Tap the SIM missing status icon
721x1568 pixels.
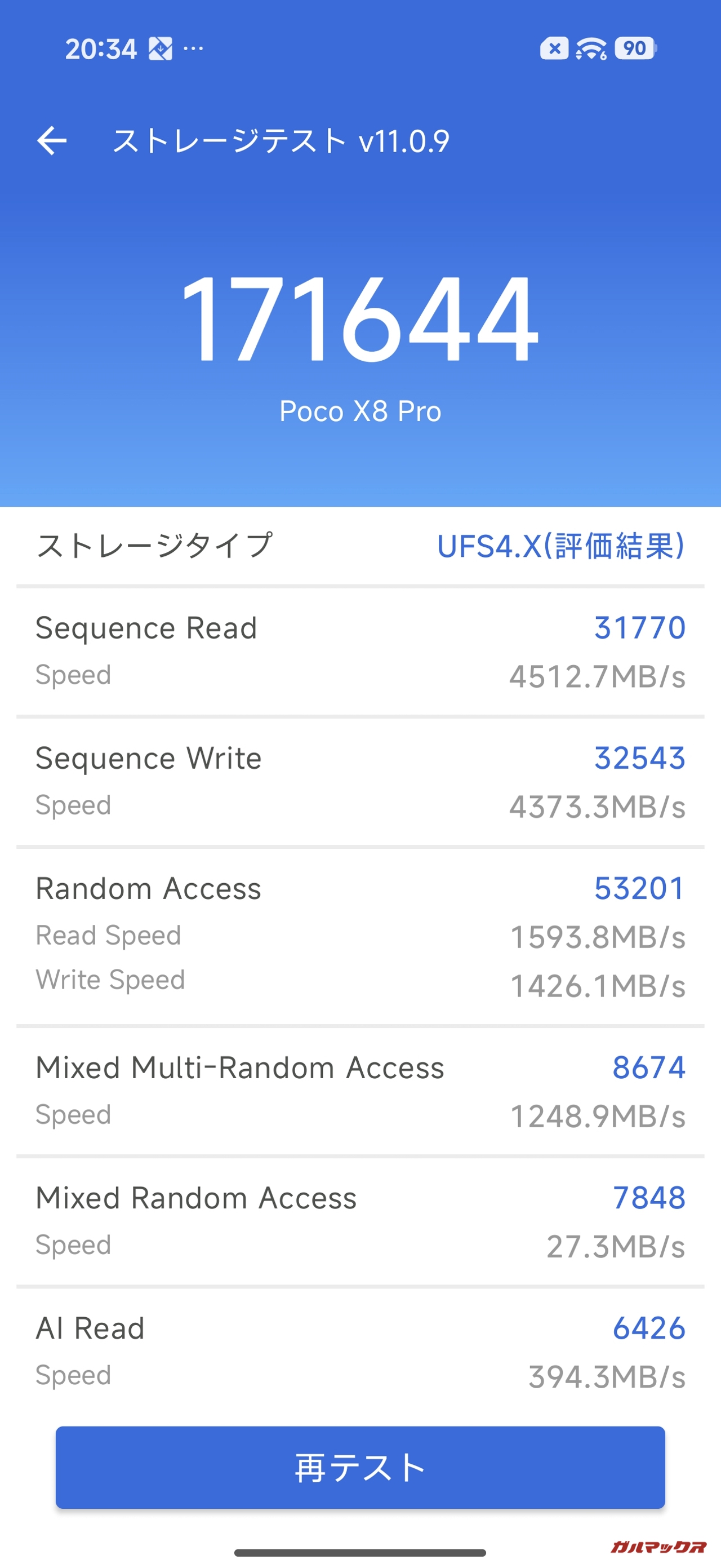tap(554, 48)
